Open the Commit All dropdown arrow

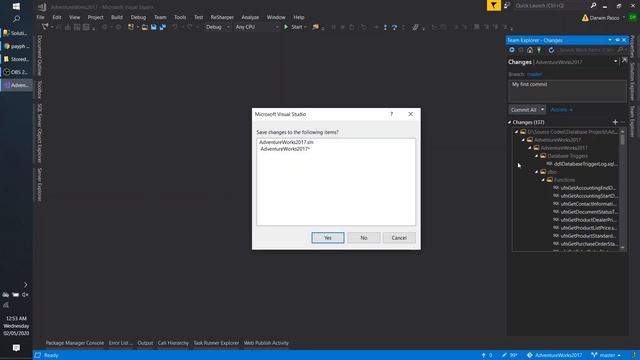(x=542, y=110)
